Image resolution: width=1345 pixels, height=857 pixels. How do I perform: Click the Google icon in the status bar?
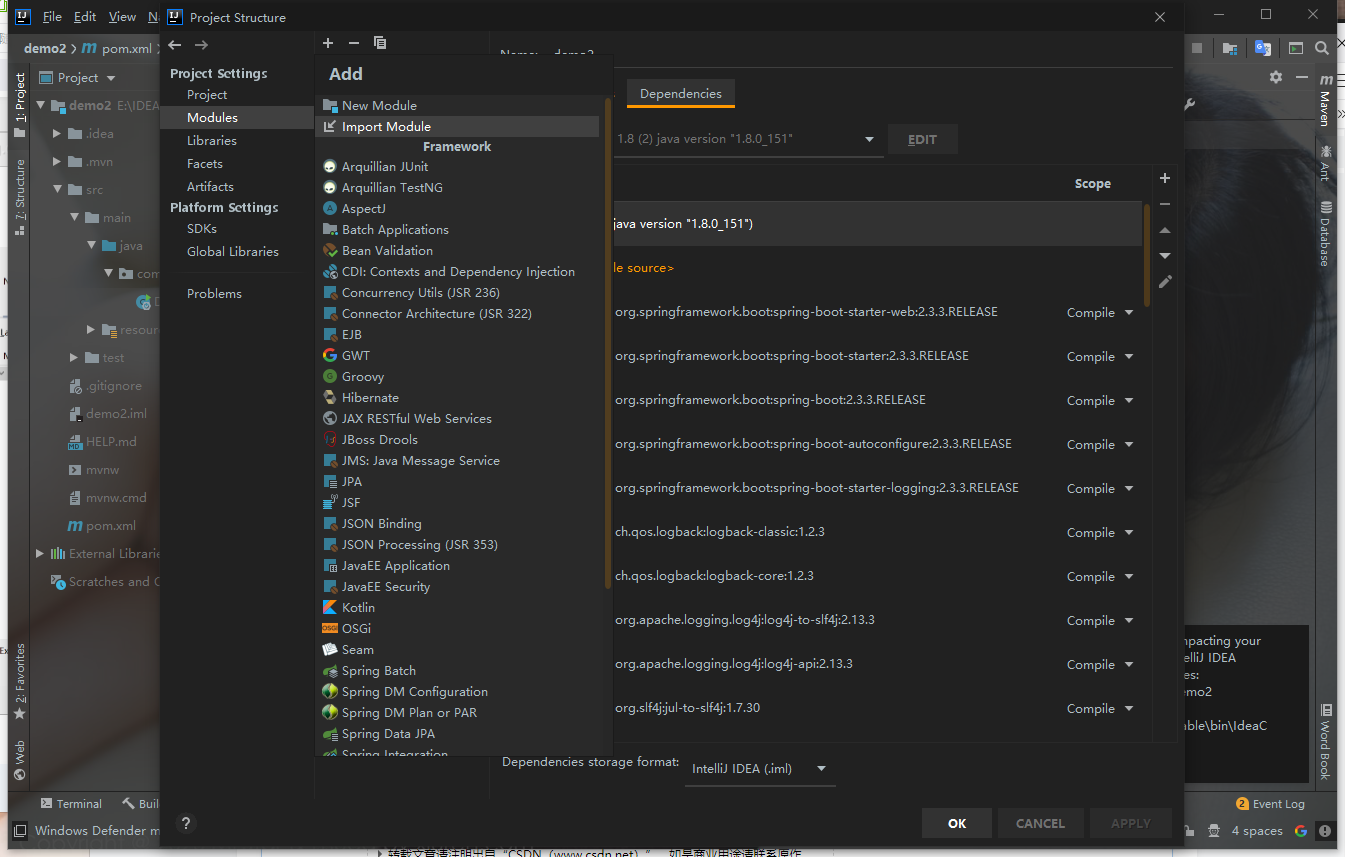[x=1301, y=830]
